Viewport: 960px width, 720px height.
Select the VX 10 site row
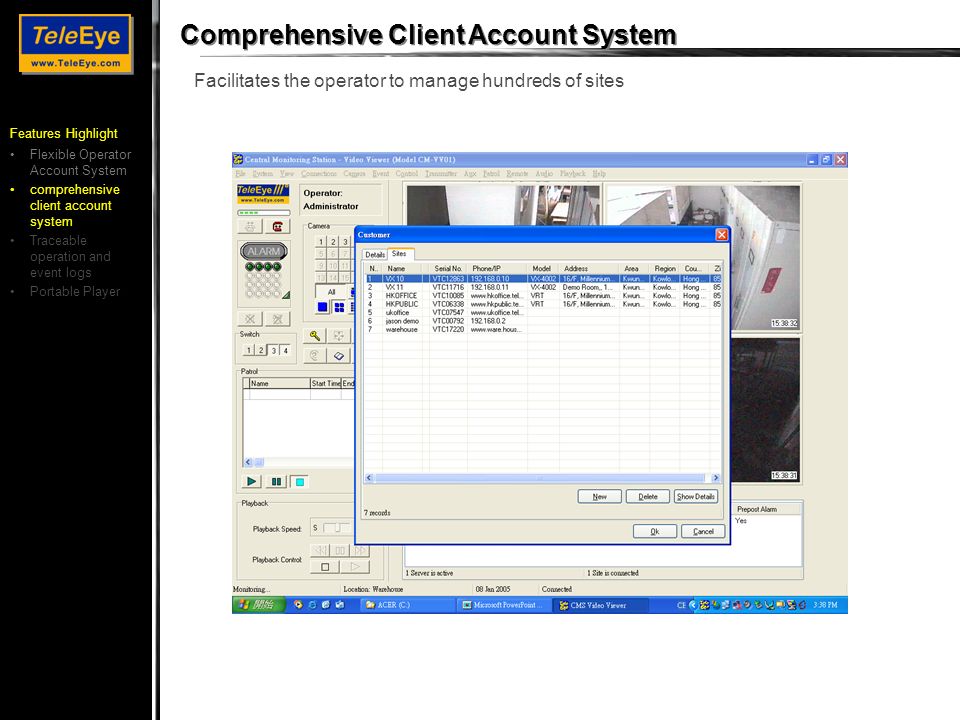click(544, 279)
